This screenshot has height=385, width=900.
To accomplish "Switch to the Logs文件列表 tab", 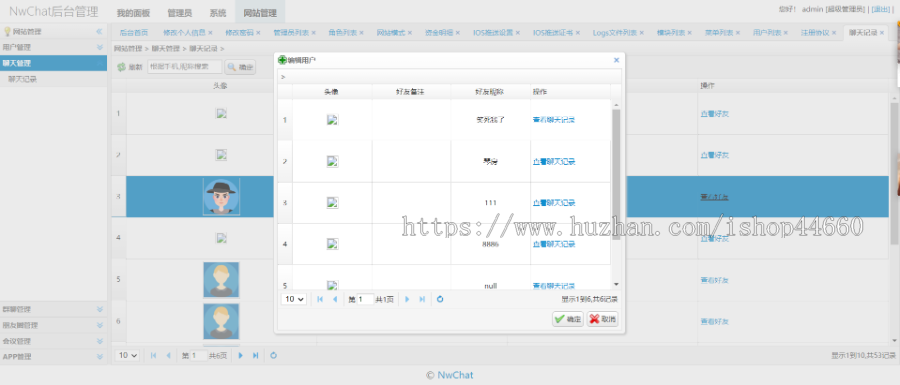I will [615, 33].
